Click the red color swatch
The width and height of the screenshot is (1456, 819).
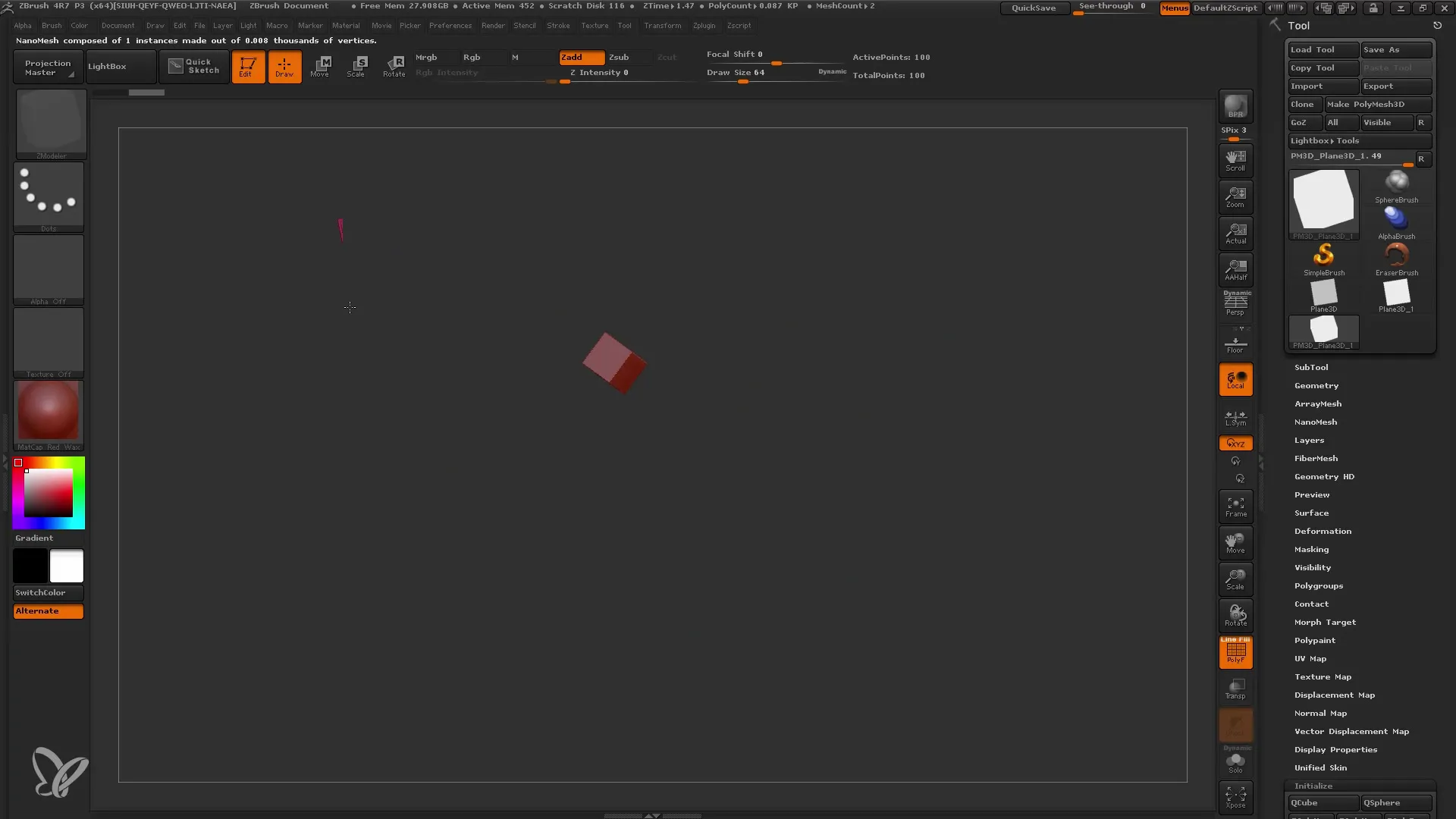[18, 463]
